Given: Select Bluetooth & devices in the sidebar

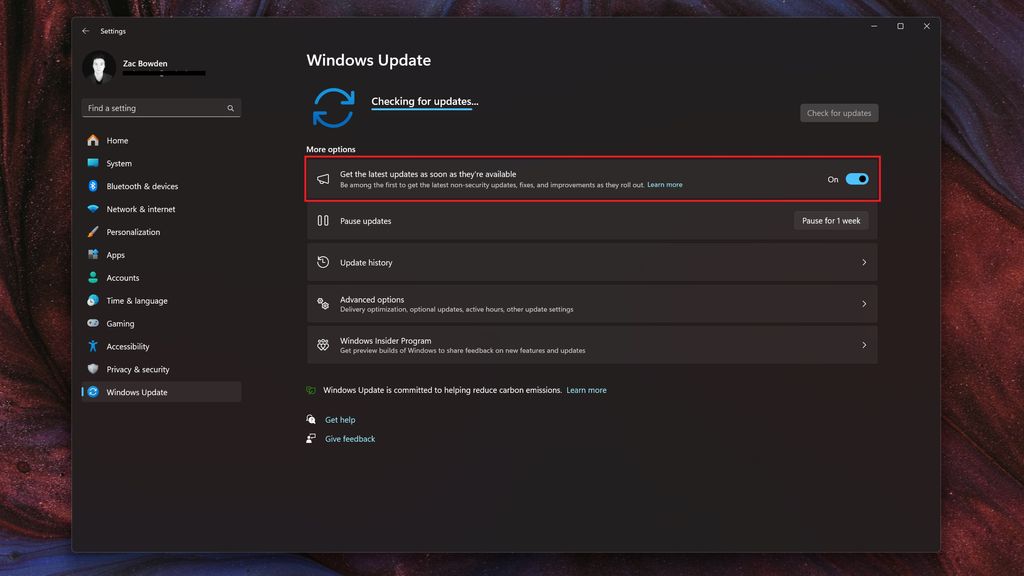Looking at the screenshot, I should (x=139, y=186).
